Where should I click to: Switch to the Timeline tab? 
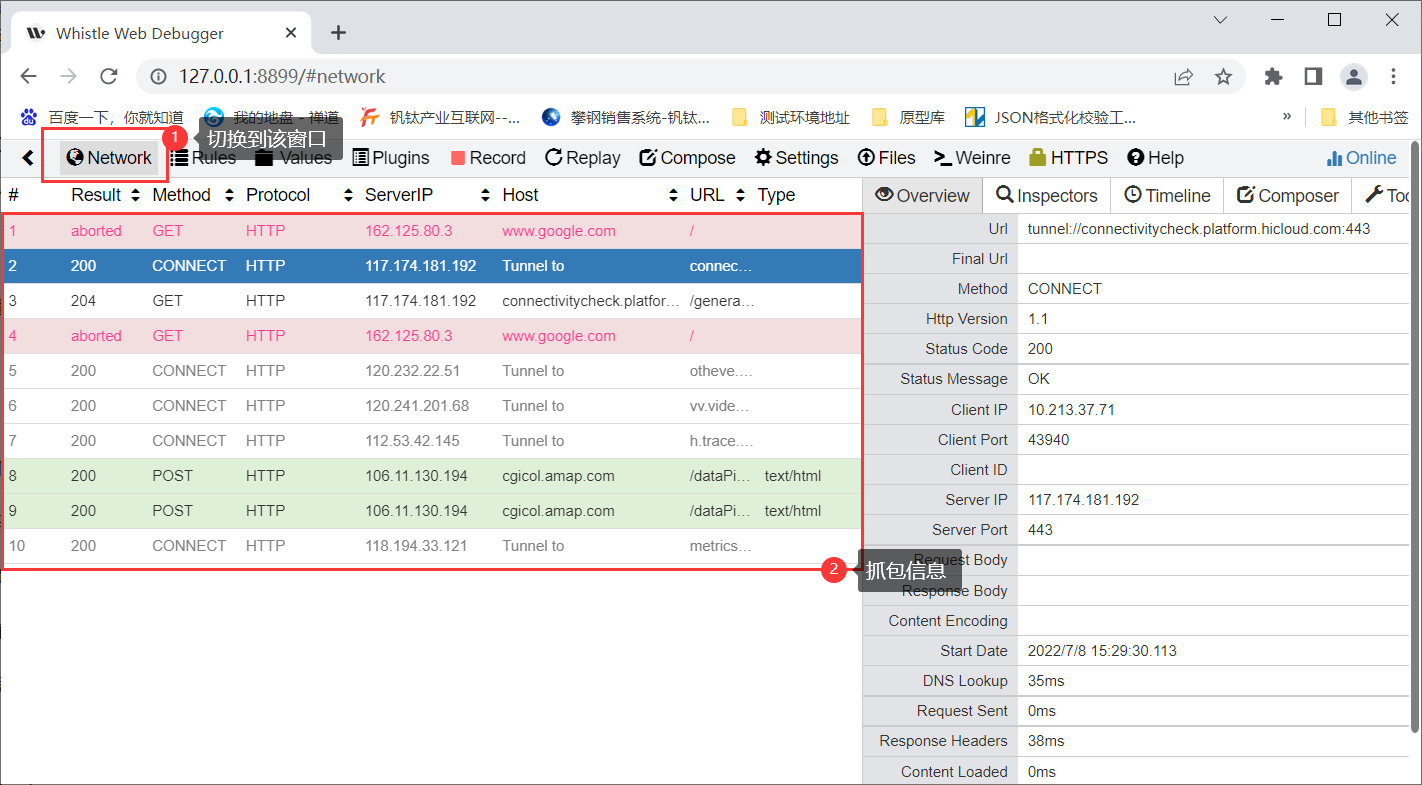(1167, 196)
